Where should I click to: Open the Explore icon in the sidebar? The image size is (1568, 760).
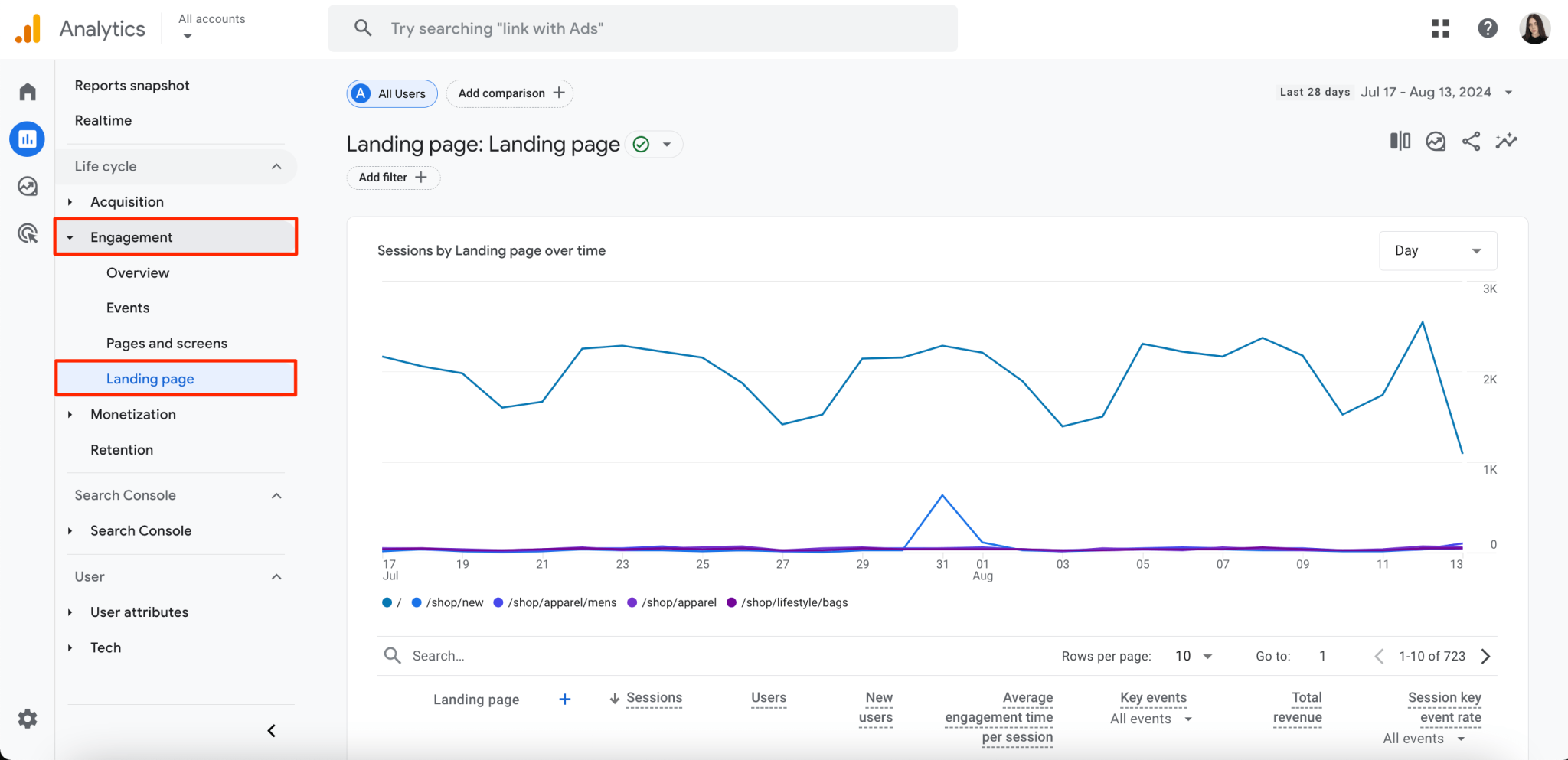(27, 186)
